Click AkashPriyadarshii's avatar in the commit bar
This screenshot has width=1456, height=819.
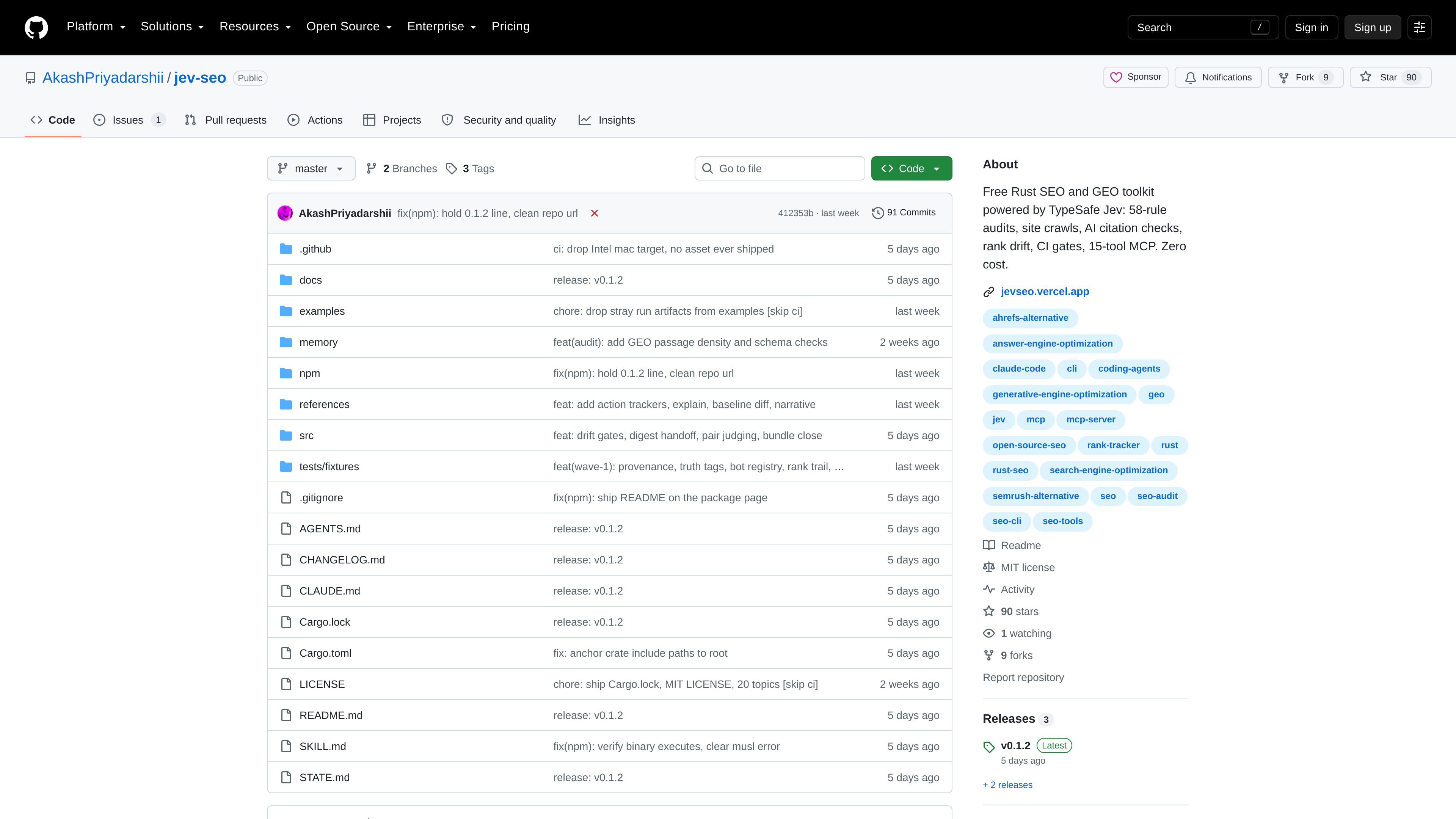pyautogui.click(x=285, y=213)
